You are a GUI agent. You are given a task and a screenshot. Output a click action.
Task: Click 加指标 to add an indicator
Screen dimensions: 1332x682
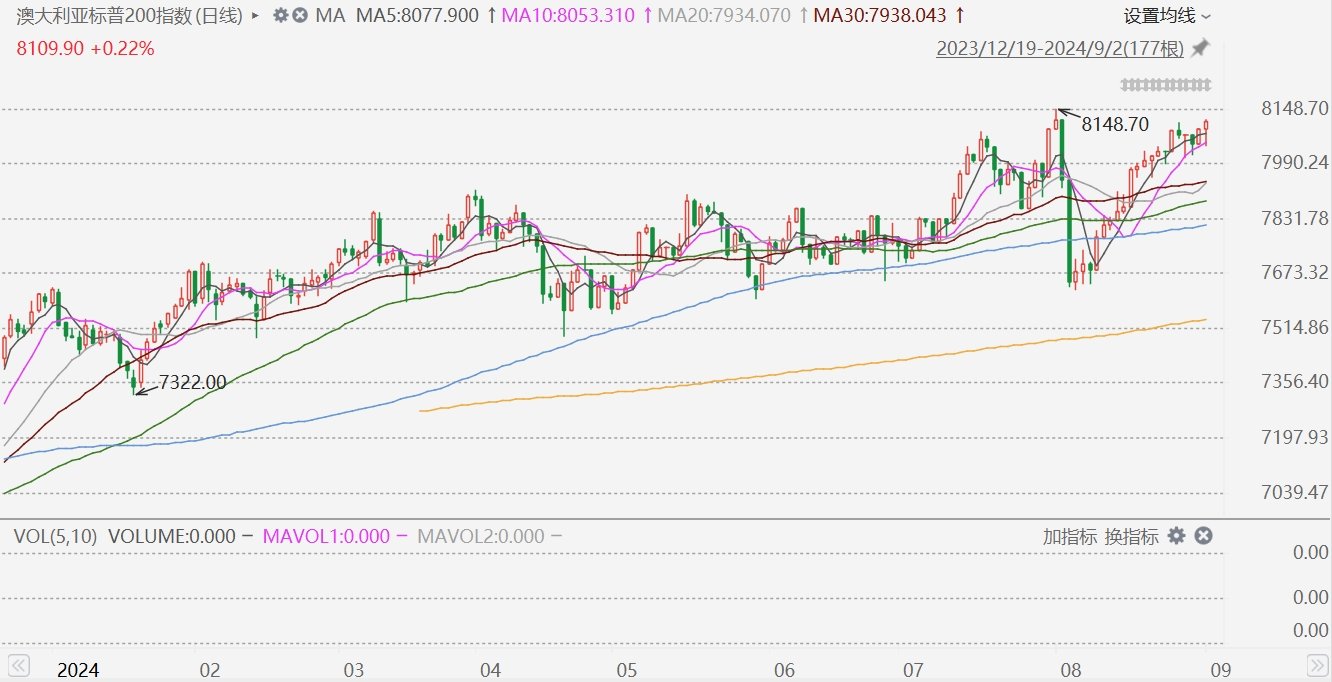pyautogui.click(x=1069, y=536)
